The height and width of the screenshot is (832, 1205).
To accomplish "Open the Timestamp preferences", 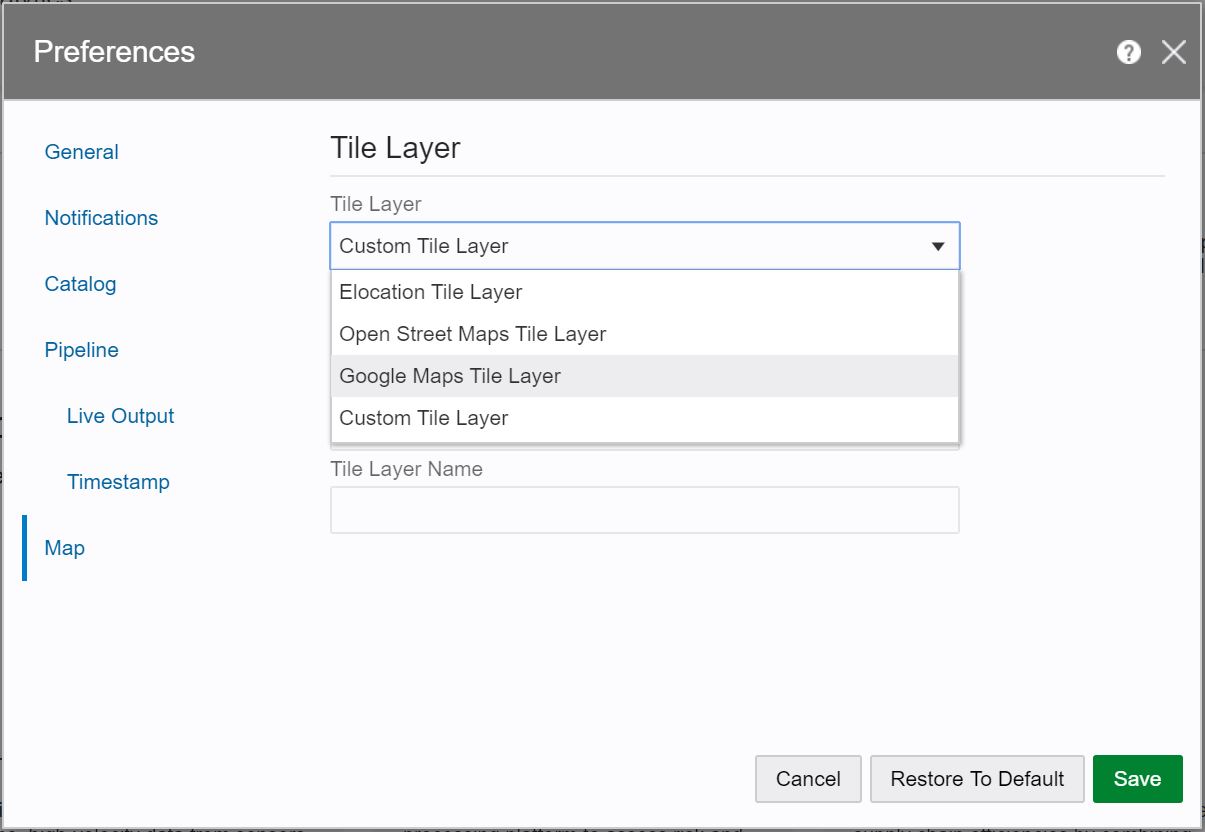I will click(116, 482).
